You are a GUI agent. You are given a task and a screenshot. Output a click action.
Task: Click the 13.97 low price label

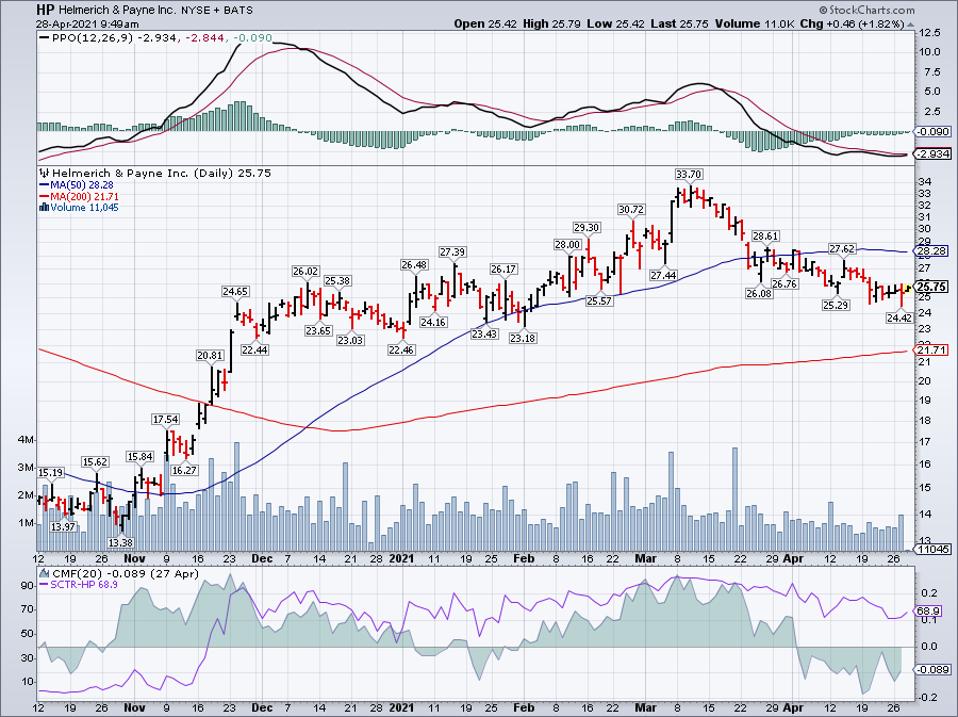(64, 526)
